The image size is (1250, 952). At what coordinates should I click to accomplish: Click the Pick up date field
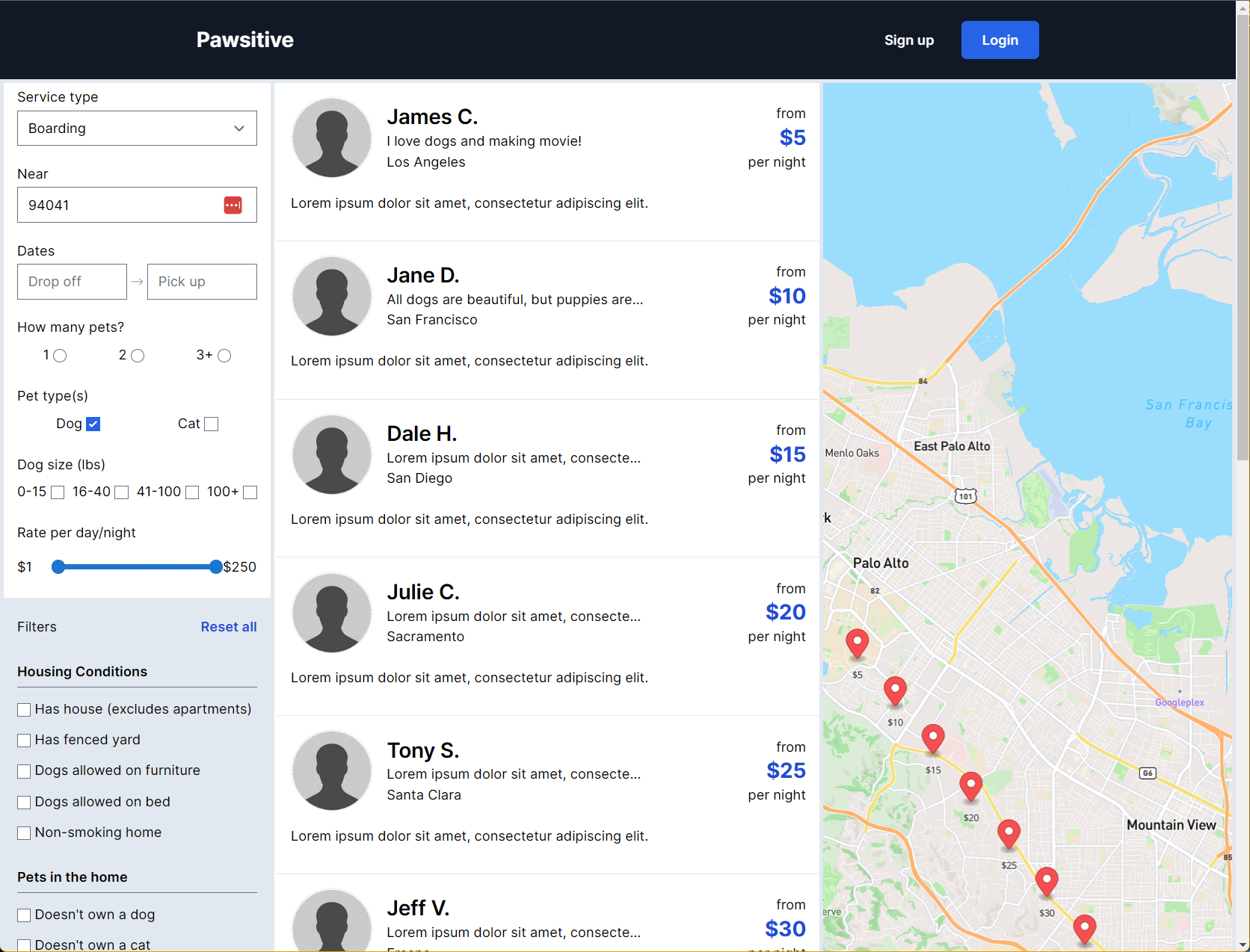[202, 282]
